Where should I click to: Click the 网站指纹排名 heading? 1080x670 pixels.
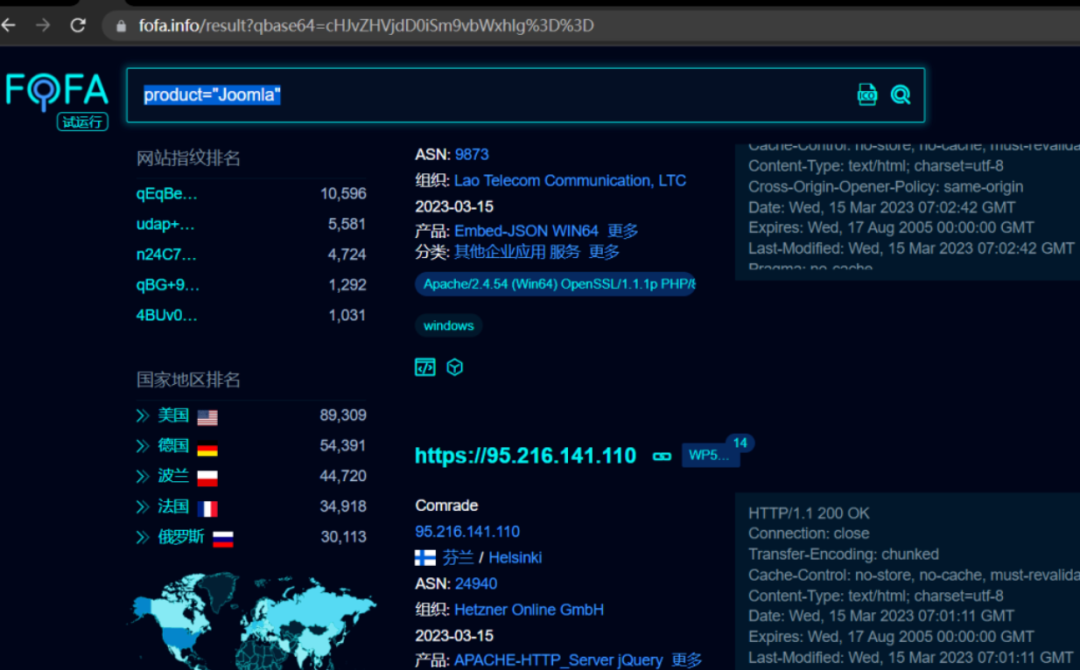point(188,158)
